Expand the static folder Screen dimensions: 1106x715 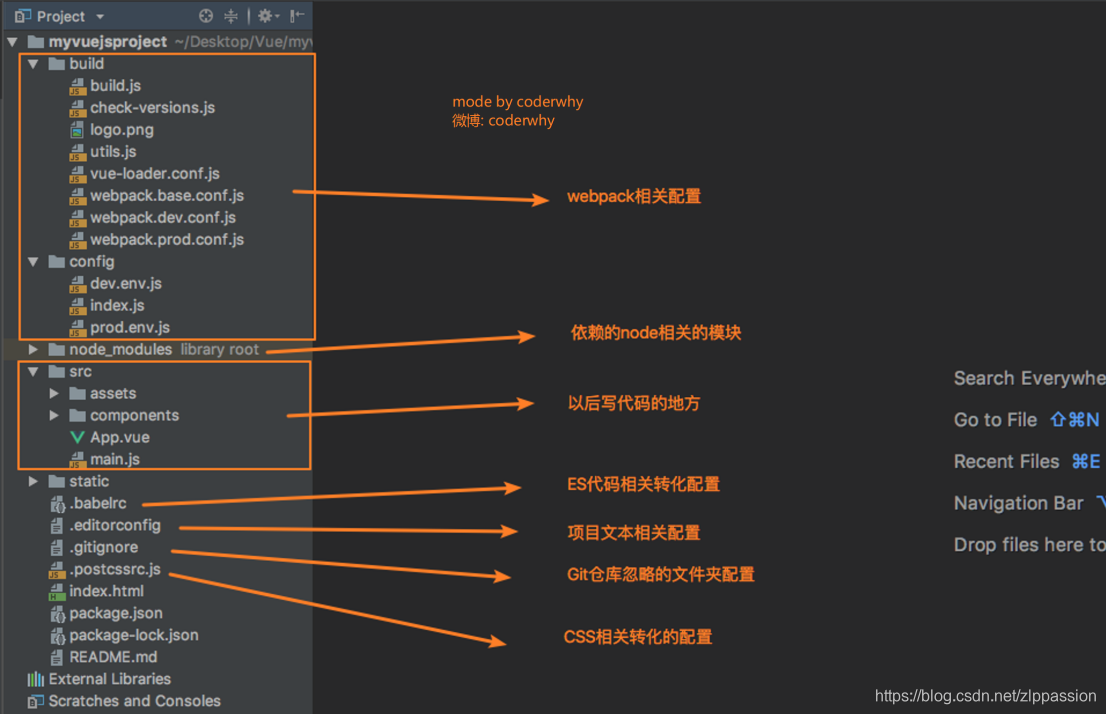point(33,481)
